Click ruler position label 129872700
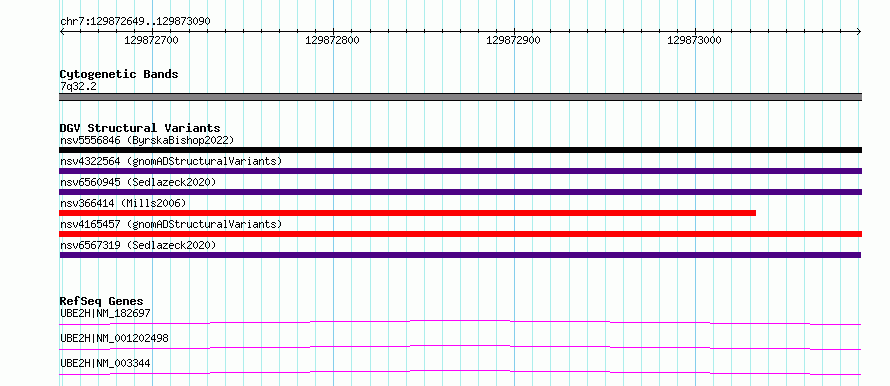 [151, 40]
